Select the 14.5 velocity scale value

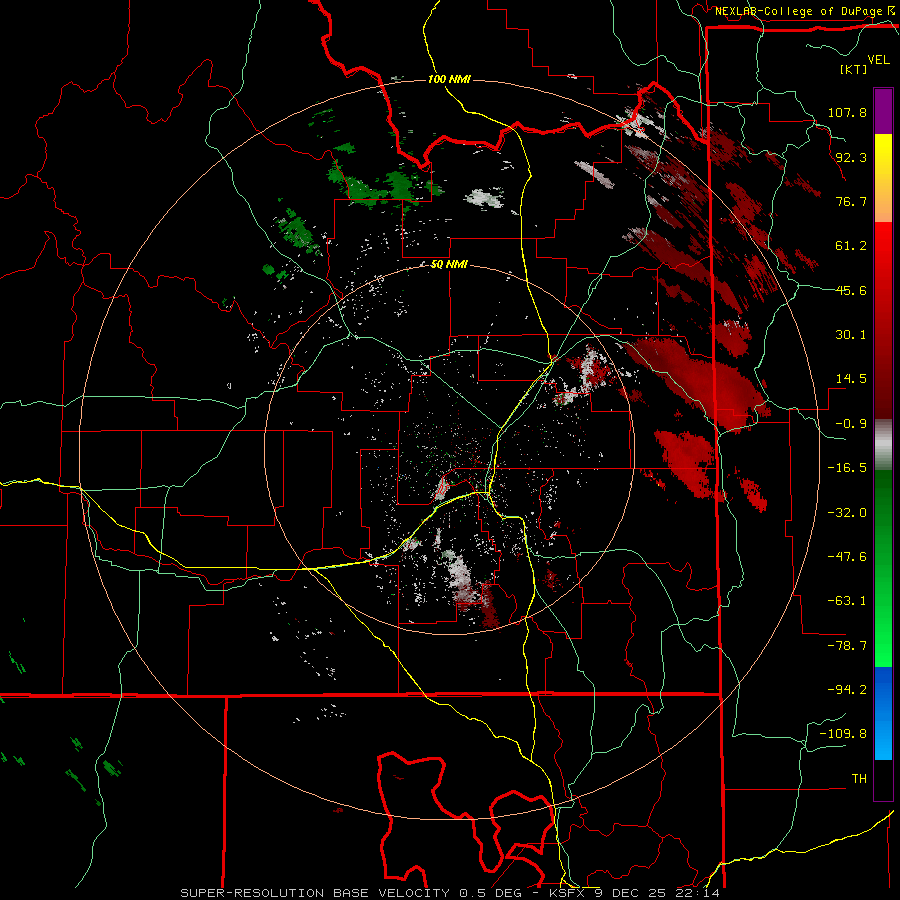coord(851,379)
